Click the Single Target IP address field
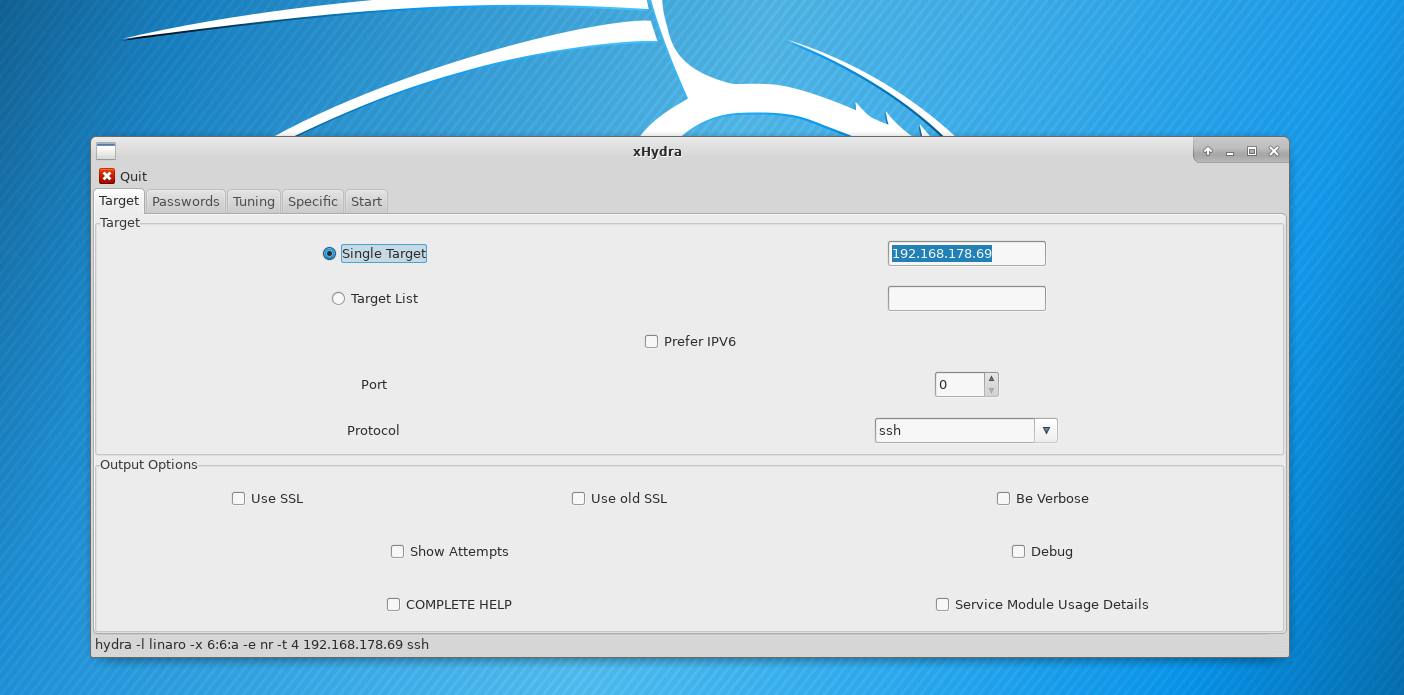1404x695 pixels. point(966,254)
